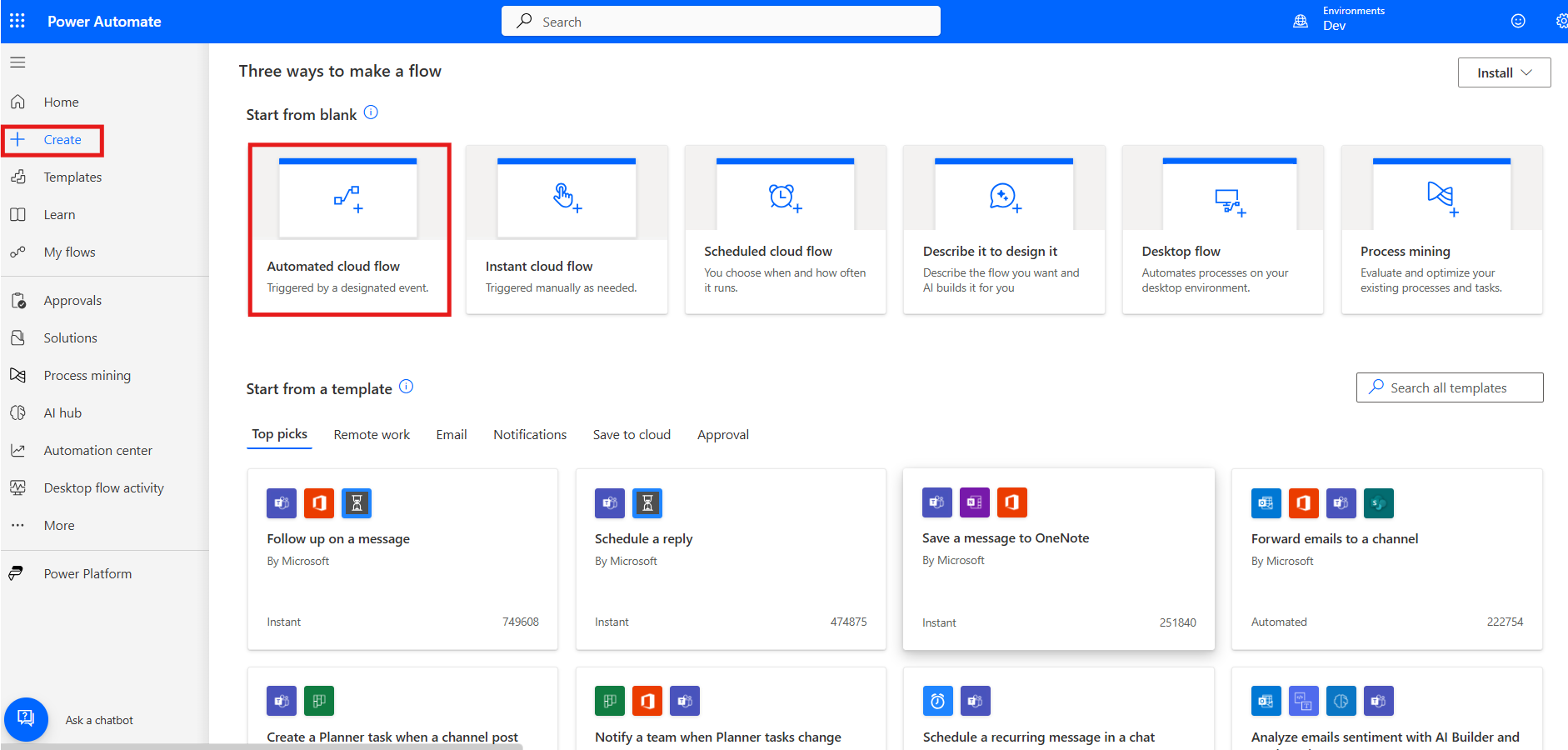Click the Ask a chatbot icon
The width and height of the screenshot is (1568, 750).
[26, 718]
